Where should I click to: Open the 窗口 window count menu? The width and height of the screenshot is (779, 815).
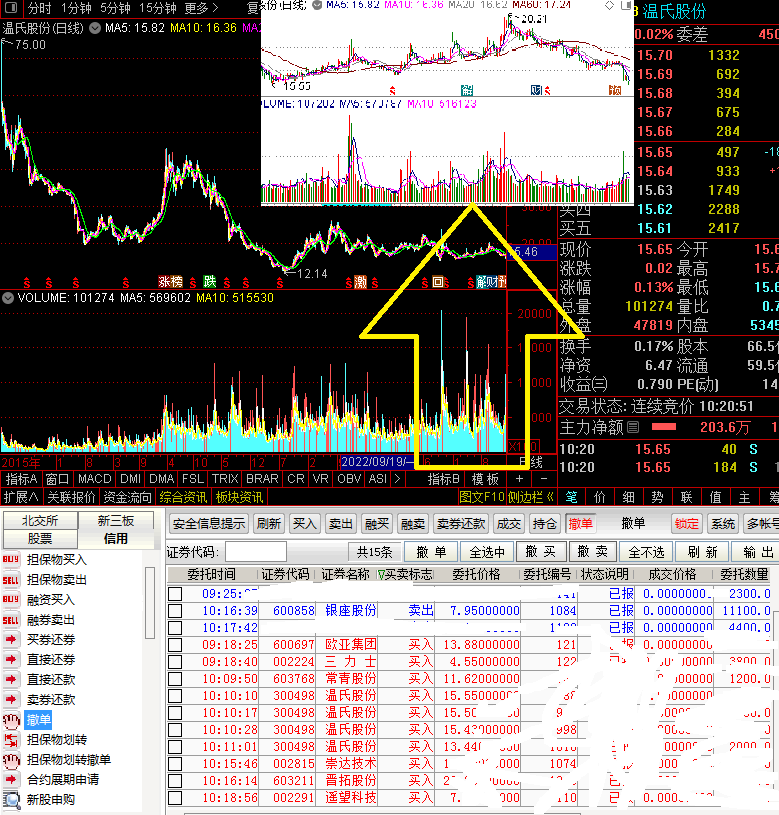[57, 479]
